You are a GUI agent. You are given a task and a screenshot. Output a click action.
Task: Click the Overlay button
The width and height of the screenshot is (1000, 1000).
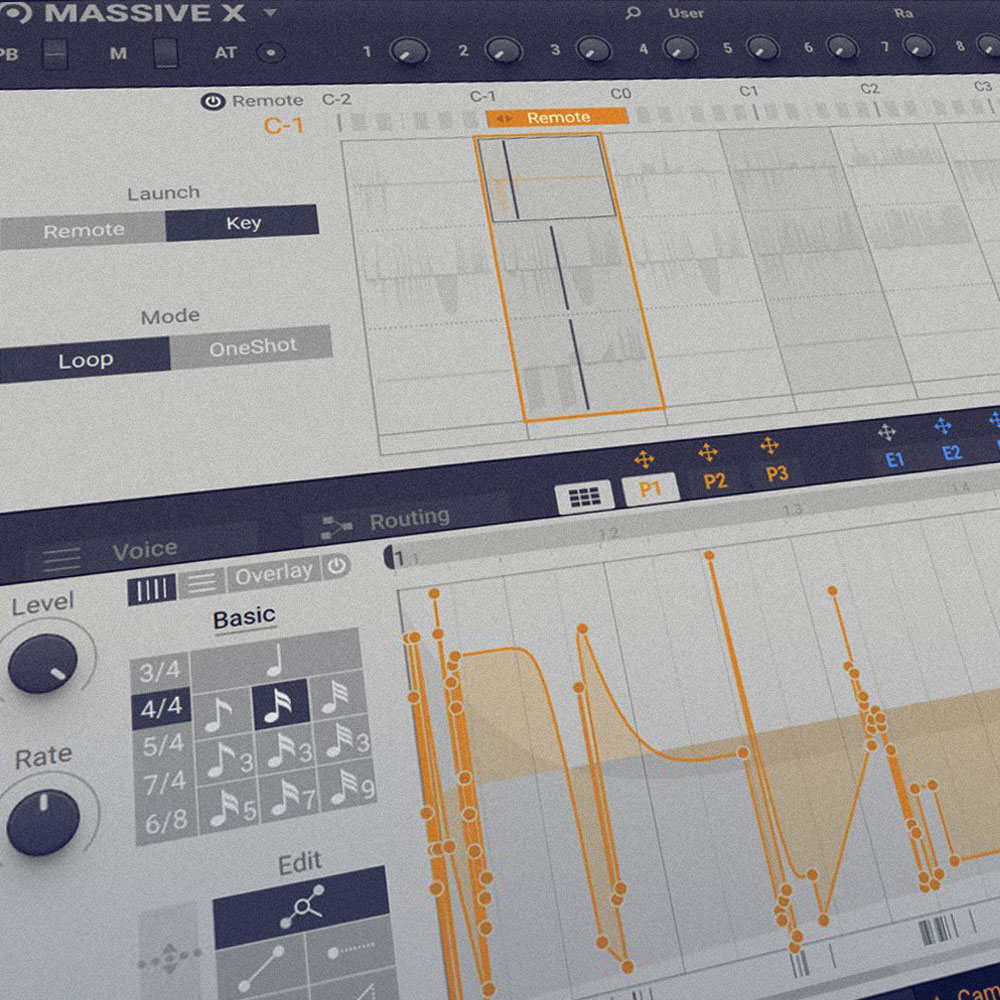274,573
